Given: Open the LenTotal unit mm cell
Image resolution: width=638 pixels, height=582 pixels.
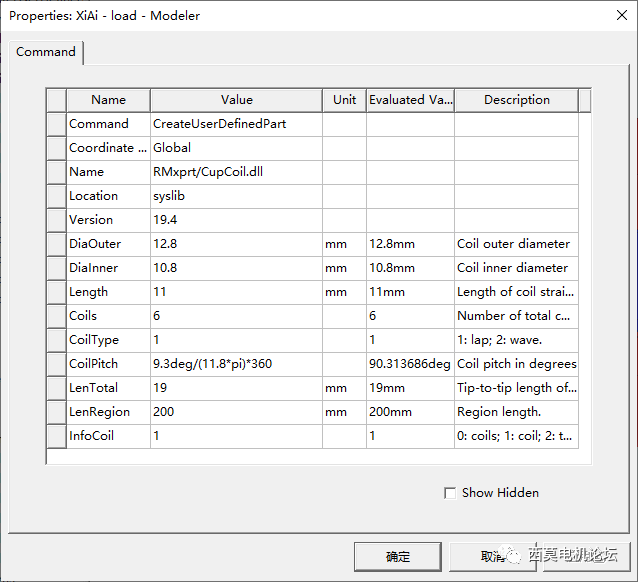Looking at the screenshot, I should (344, 388).
